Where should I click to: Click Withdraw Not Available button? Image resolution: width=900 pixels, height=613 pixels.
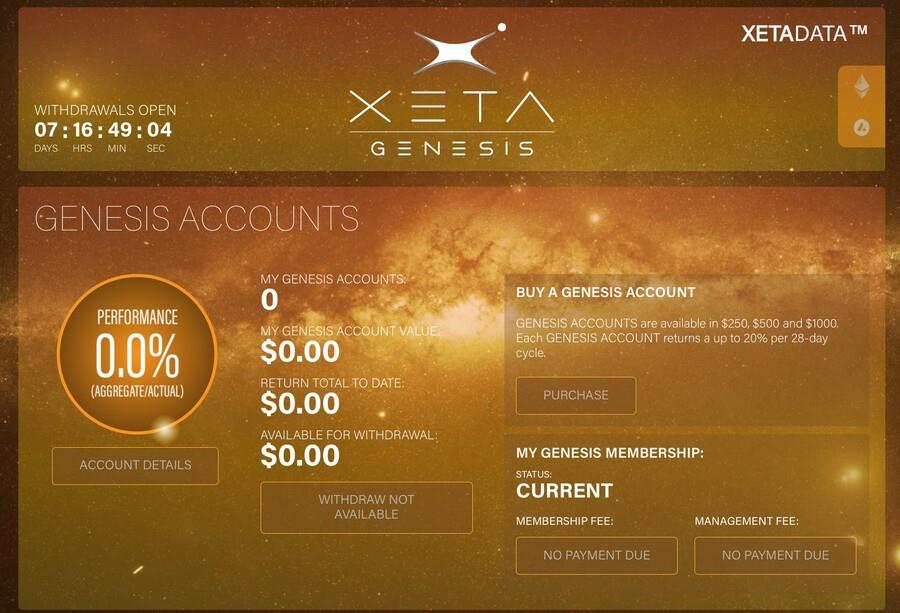click(366, 507)
